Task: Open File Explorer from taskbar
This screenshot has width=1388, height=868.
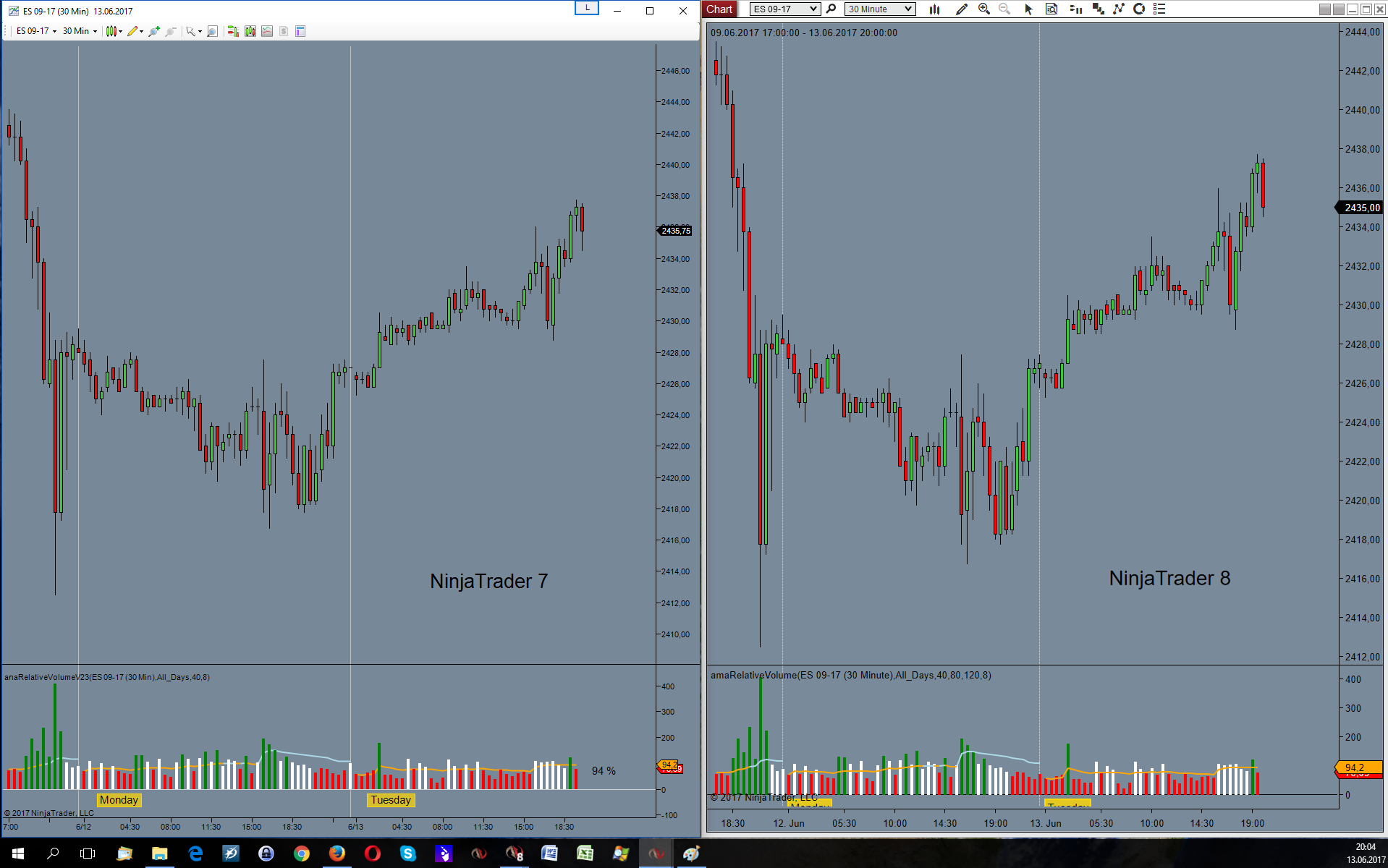Action: click(x=159, y=854)
